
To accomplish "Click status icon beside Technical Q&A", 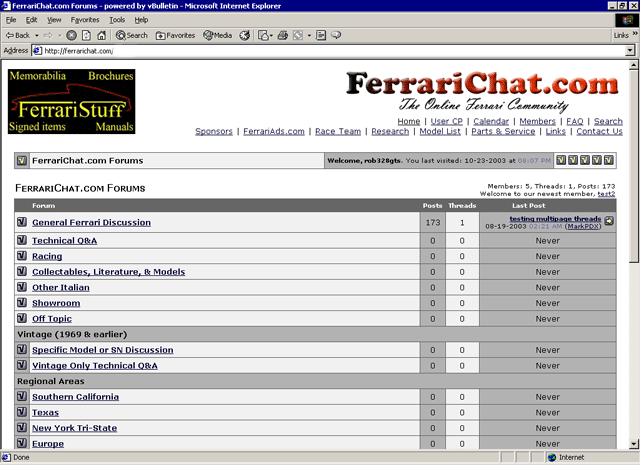I will [22, 240].
